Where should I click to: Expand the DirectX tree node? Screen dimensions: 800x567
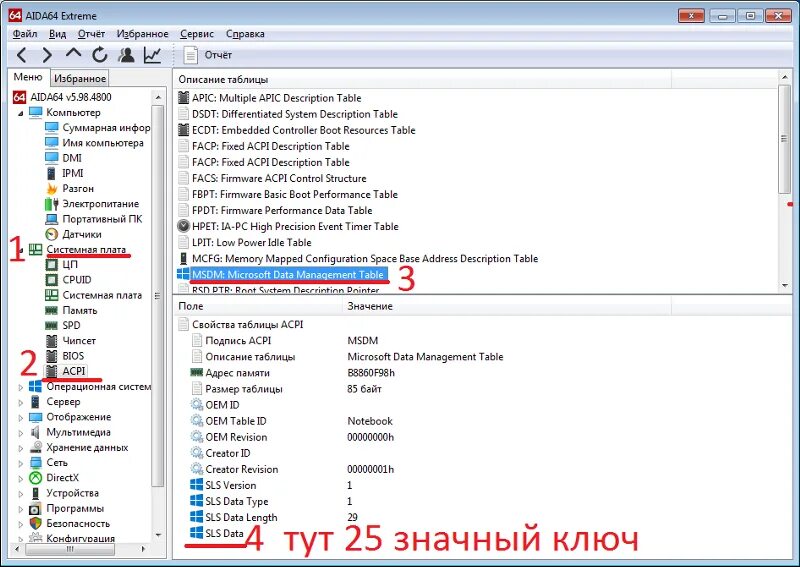coord(20,479)
